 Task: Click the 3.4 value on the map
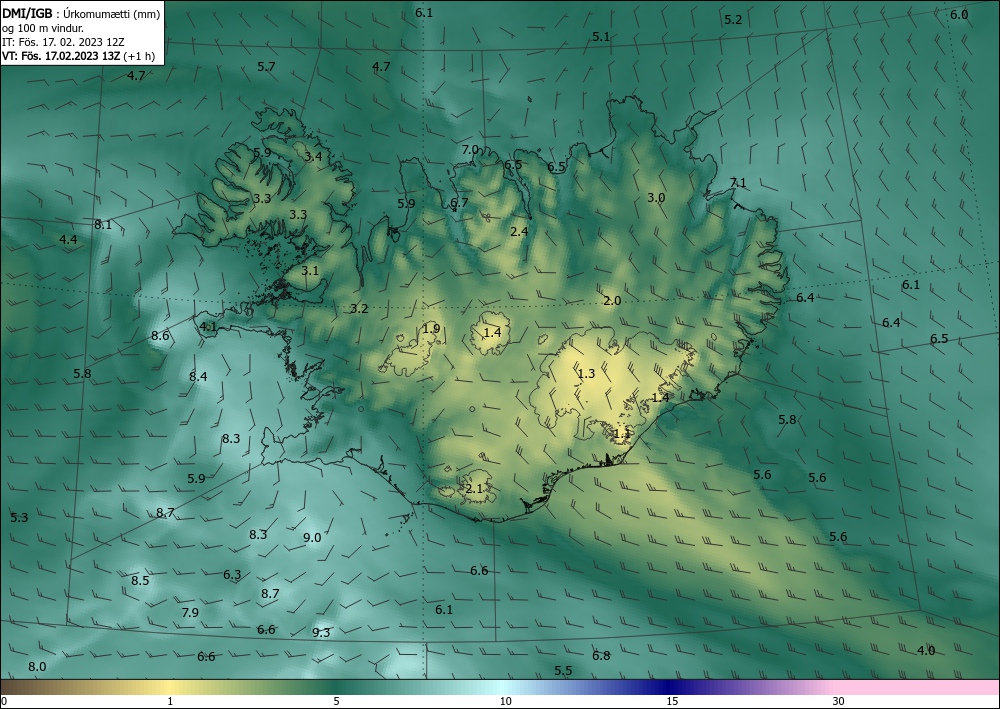click(313, 156)
